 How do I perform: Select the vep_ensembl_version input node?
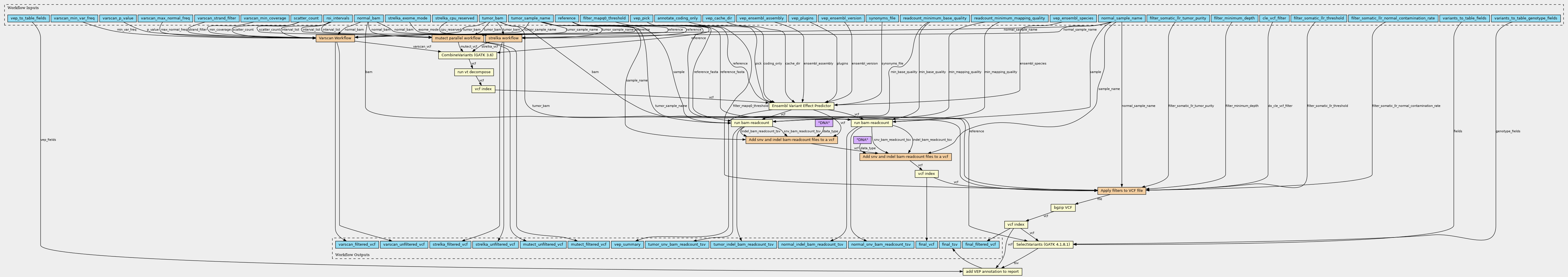click(x=841, y=18)
